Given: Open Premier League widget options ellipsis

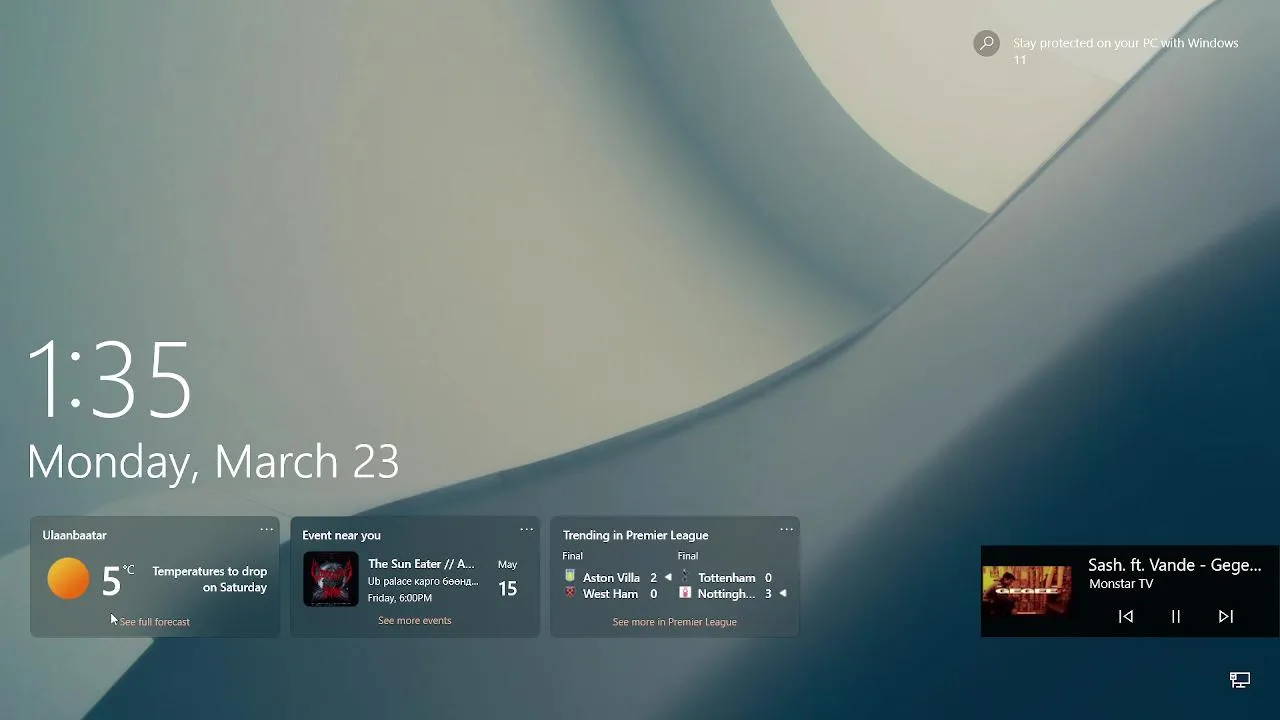Looking at the screenshot, I should tap(787, 530).
